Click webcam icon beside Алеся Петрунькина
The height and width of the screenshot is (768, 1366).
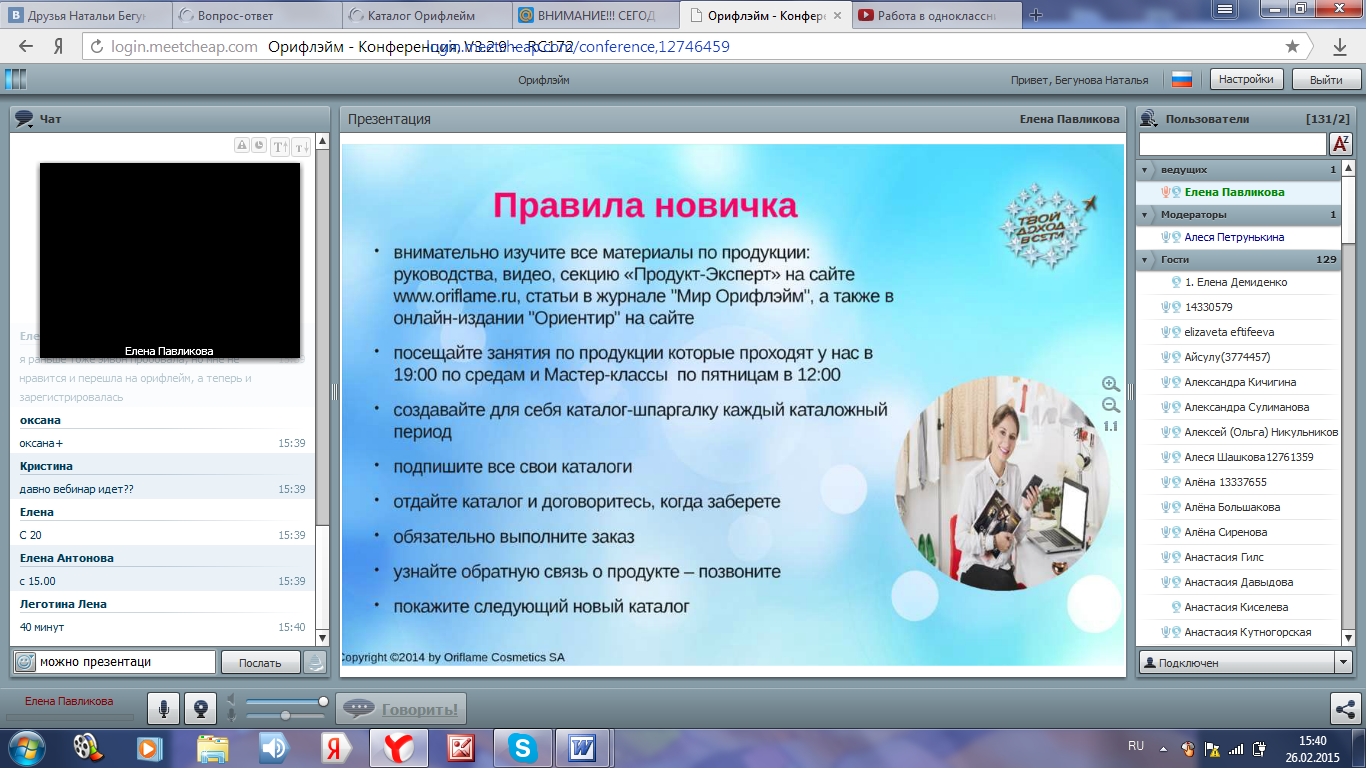click(x=1176, y=237)
